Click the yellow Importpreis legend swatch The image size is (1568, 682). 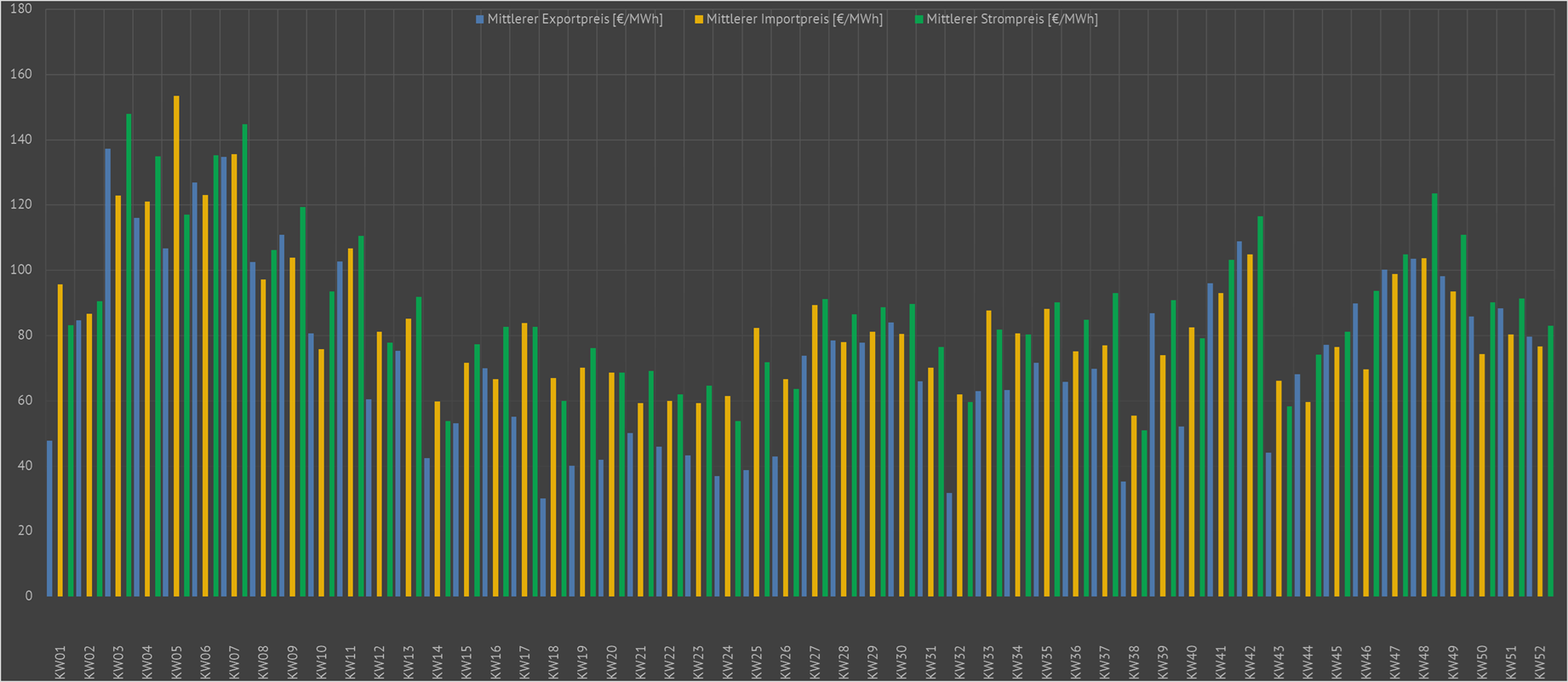click(699, 20)
